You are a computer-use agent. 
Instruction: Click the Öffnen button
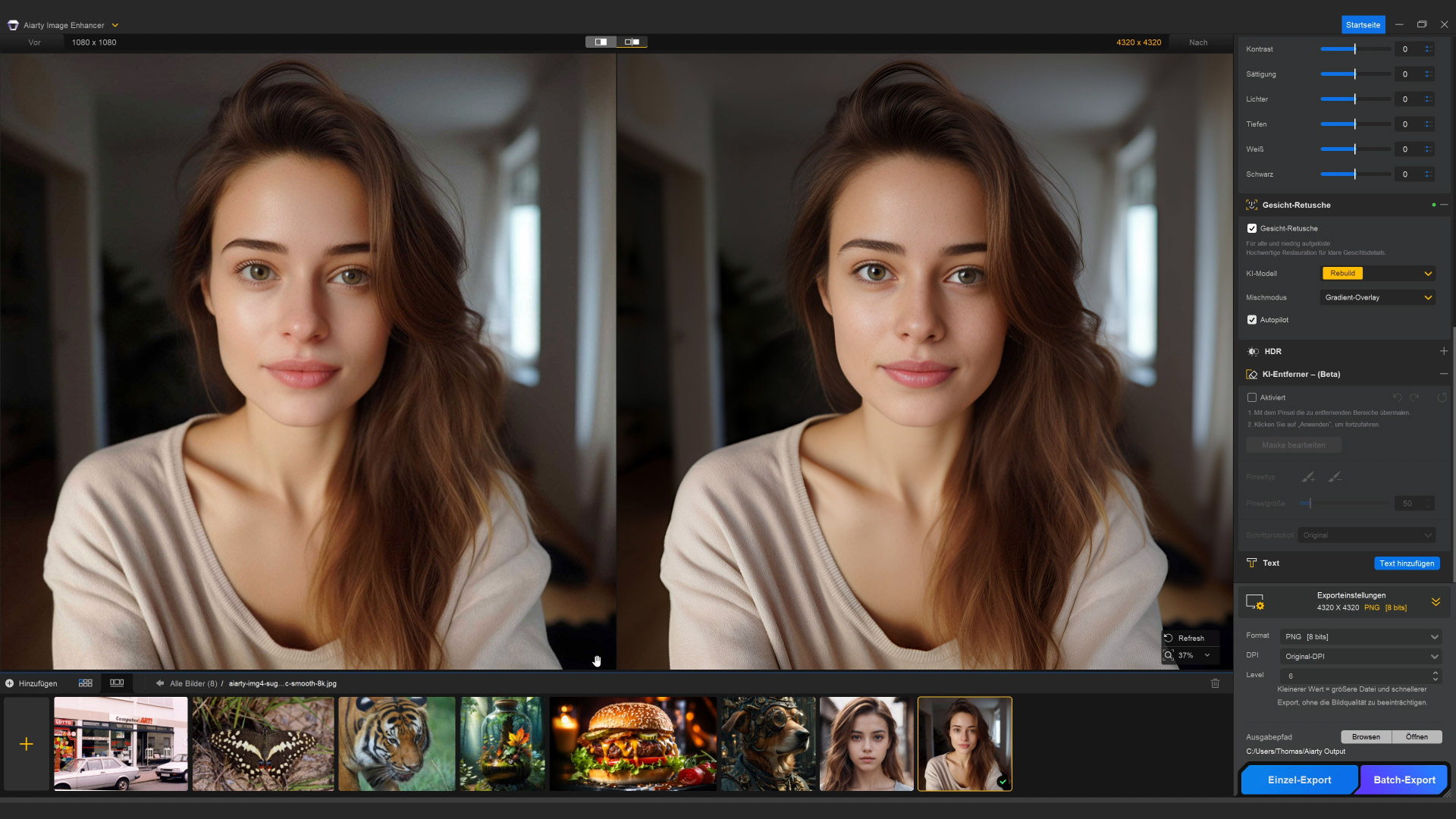click(x=1417, y=737)
